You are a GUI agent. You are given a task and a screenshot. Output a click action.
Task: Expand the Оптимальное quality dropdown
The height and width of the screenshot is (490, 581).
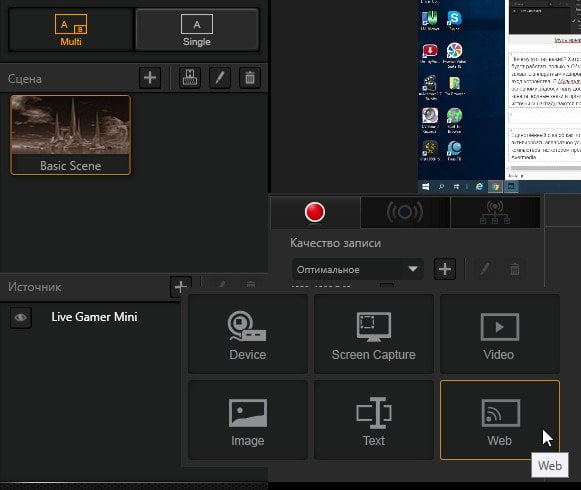(x=358, y=269)
